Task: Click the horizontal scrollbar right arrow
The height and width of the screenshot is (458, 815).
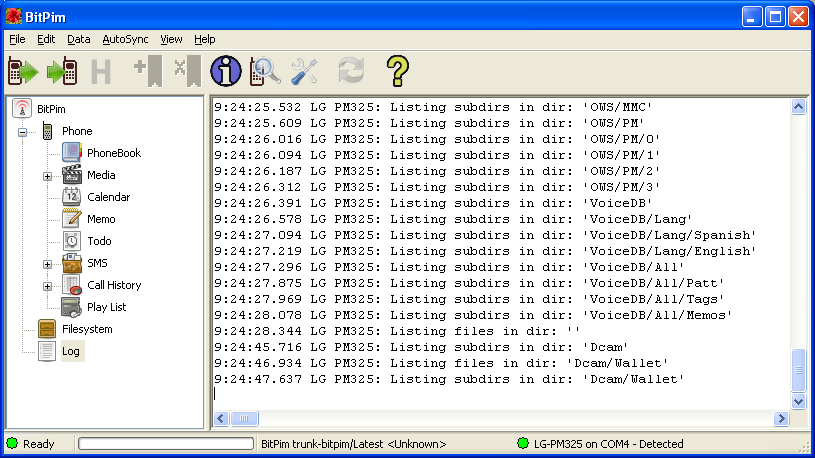Action: 781,419
